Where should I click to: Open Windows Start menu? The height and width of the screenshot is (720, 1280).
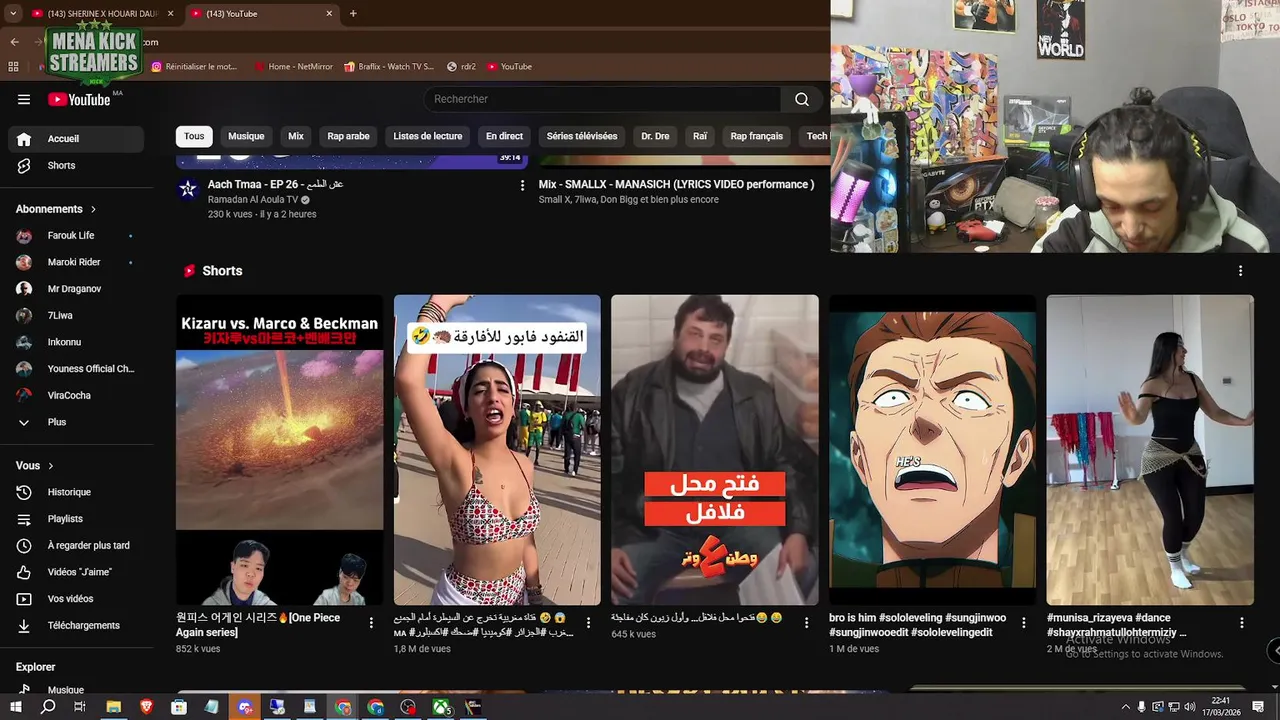[x=15, y=707]
